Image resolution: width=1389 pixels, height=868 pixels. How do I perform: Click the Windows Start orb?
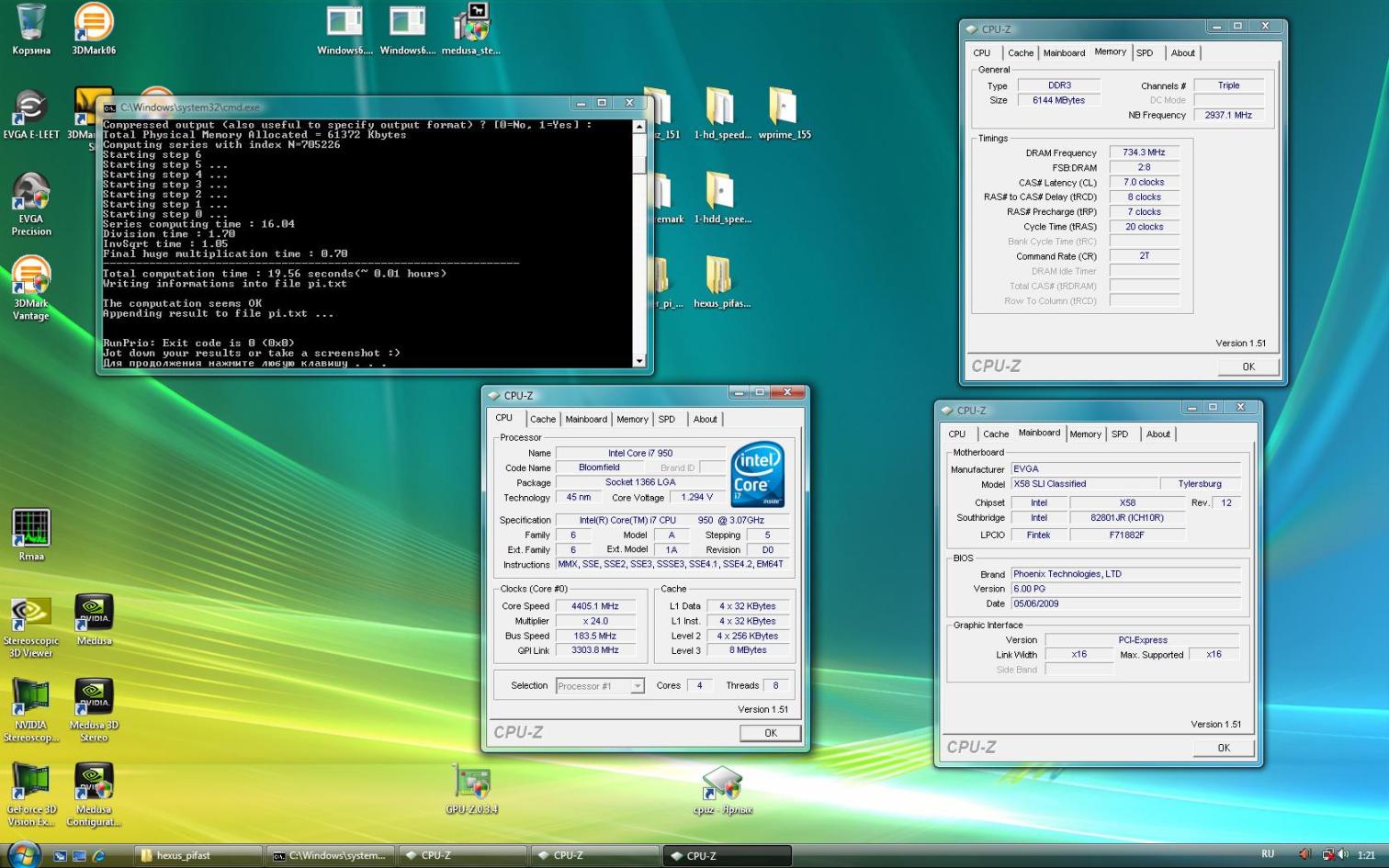(x=24, y=854)
